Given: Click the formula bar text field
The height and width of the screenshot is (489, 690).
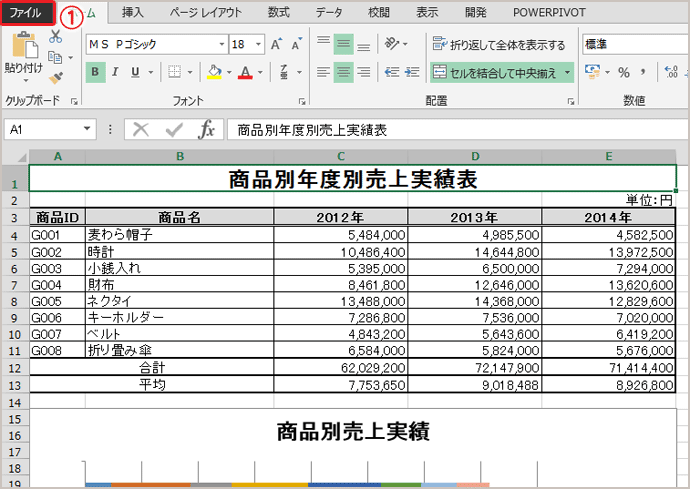Looking at the screenshot, I should 458,130.
